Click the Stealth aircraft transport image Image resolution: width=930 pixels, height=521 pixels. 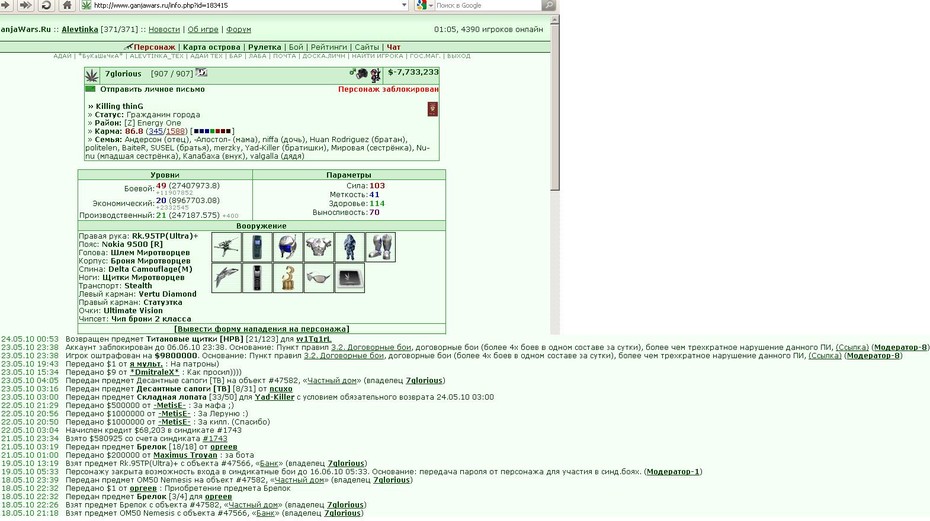click(227, 278)
